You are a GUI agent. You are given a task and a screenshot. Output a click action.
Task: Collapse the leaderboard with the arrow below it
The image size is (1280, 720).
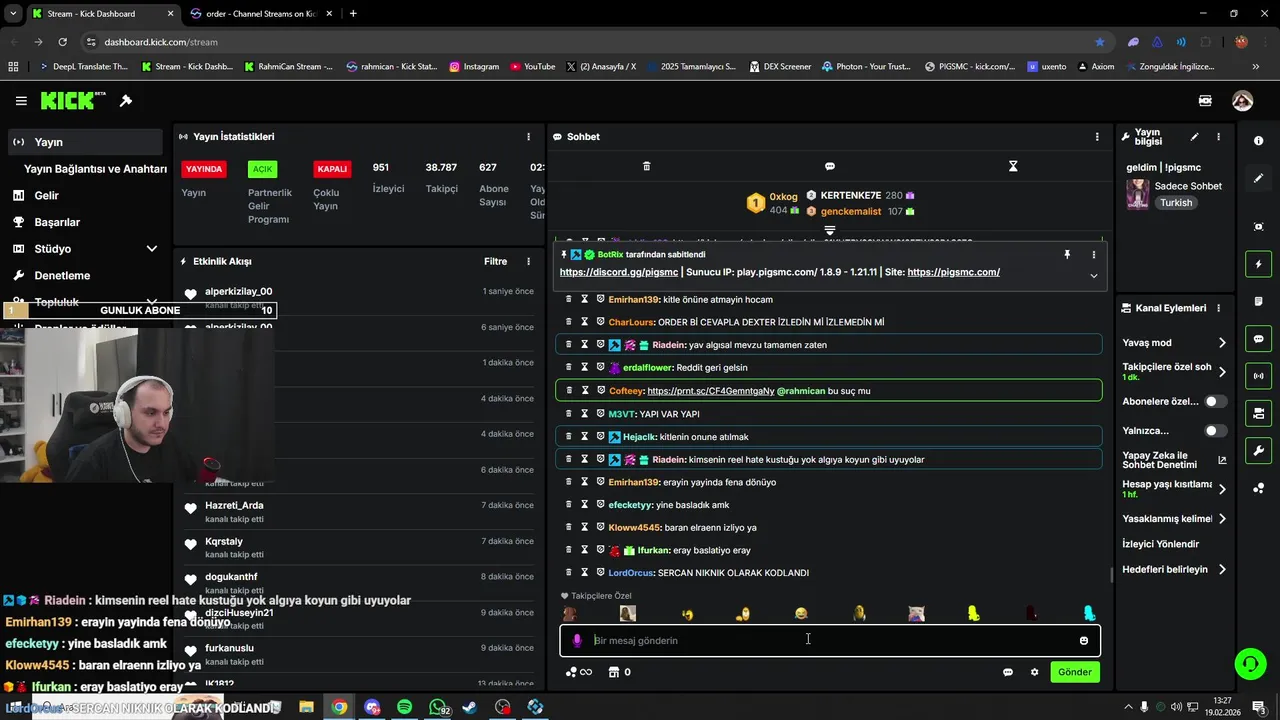coord(830,231)
